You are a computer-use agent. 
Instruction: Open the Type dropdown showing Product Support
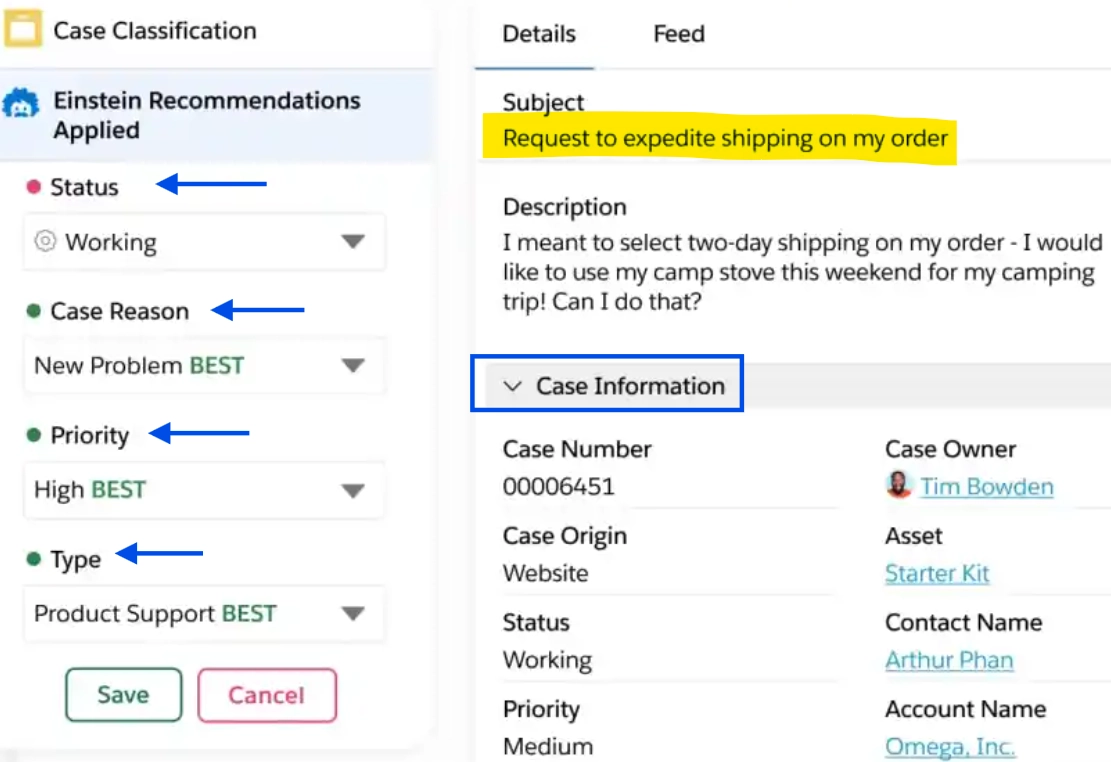click(205, 613)
